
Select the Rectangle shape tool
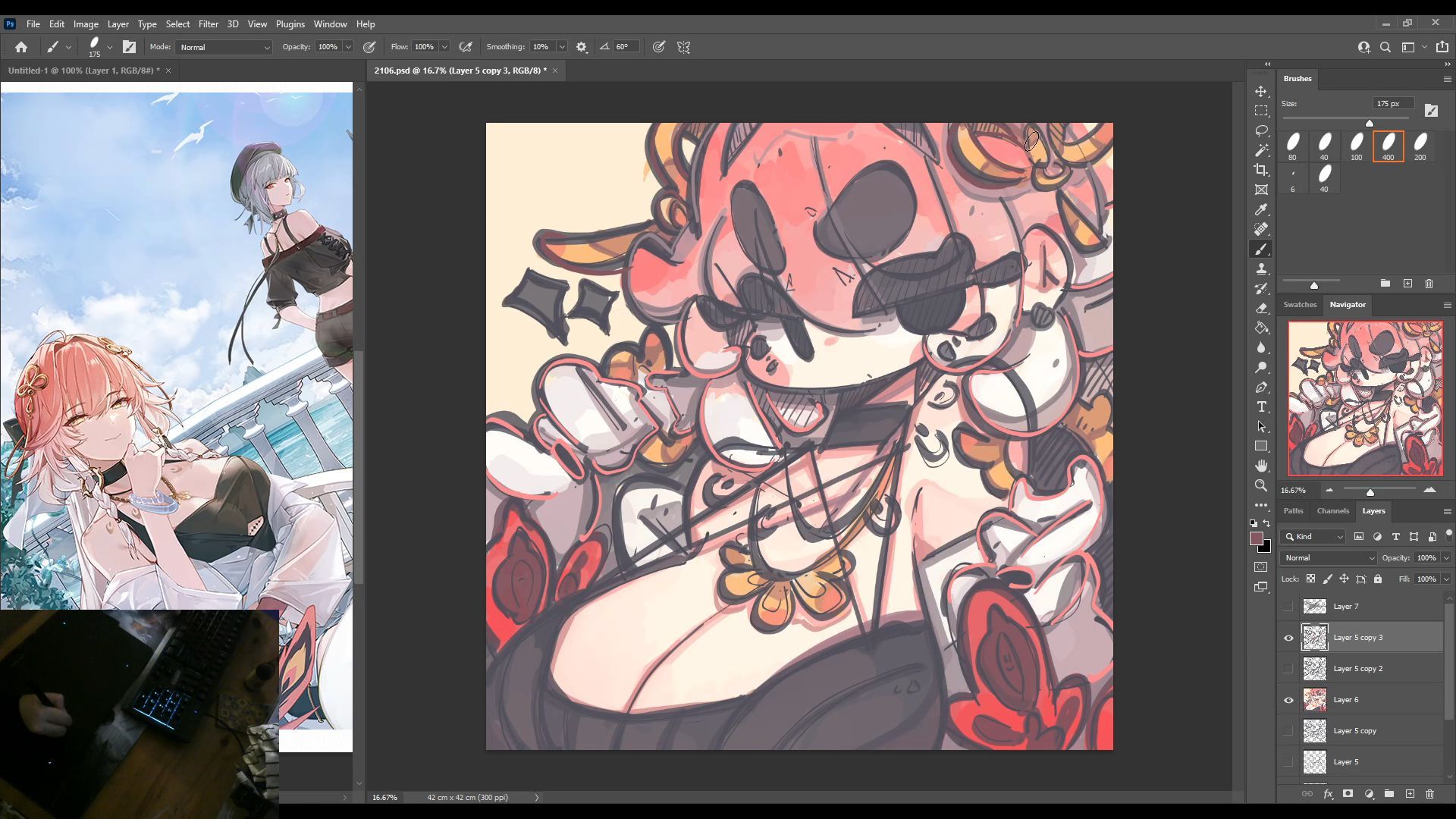[1261, 446]
